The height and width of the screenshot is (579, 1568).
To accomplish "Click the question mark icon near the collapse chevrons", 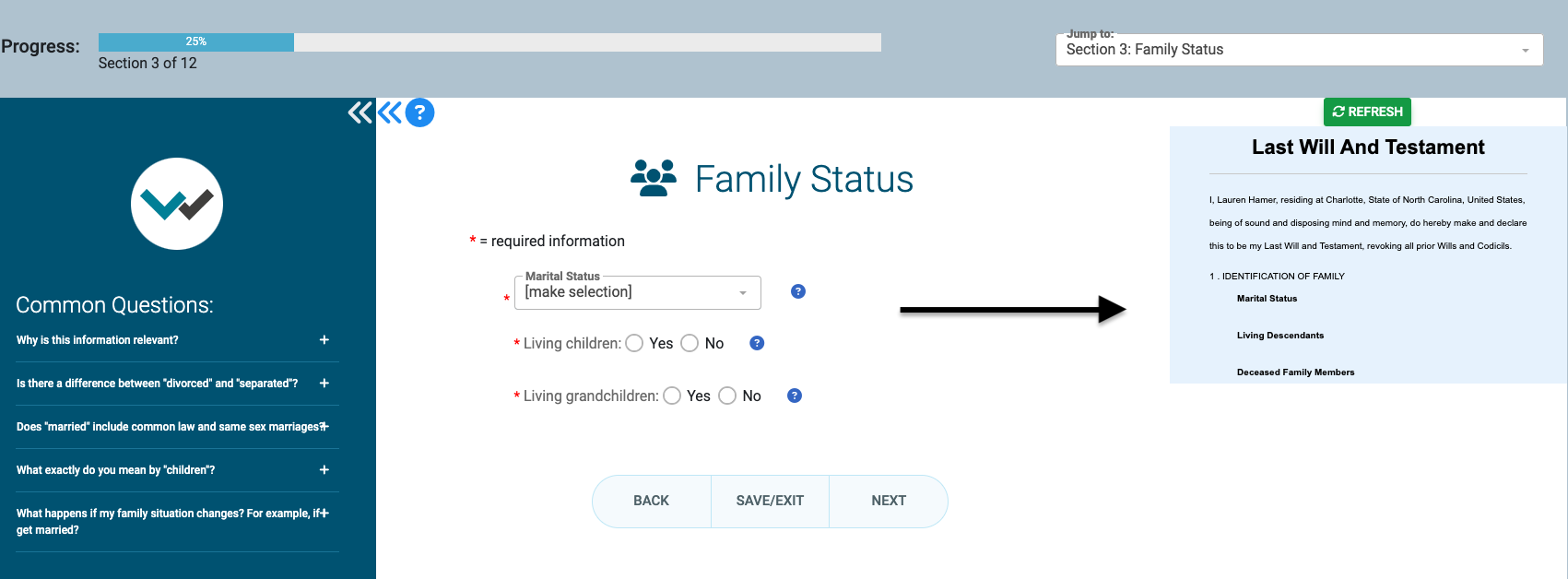I will point(420,112).
